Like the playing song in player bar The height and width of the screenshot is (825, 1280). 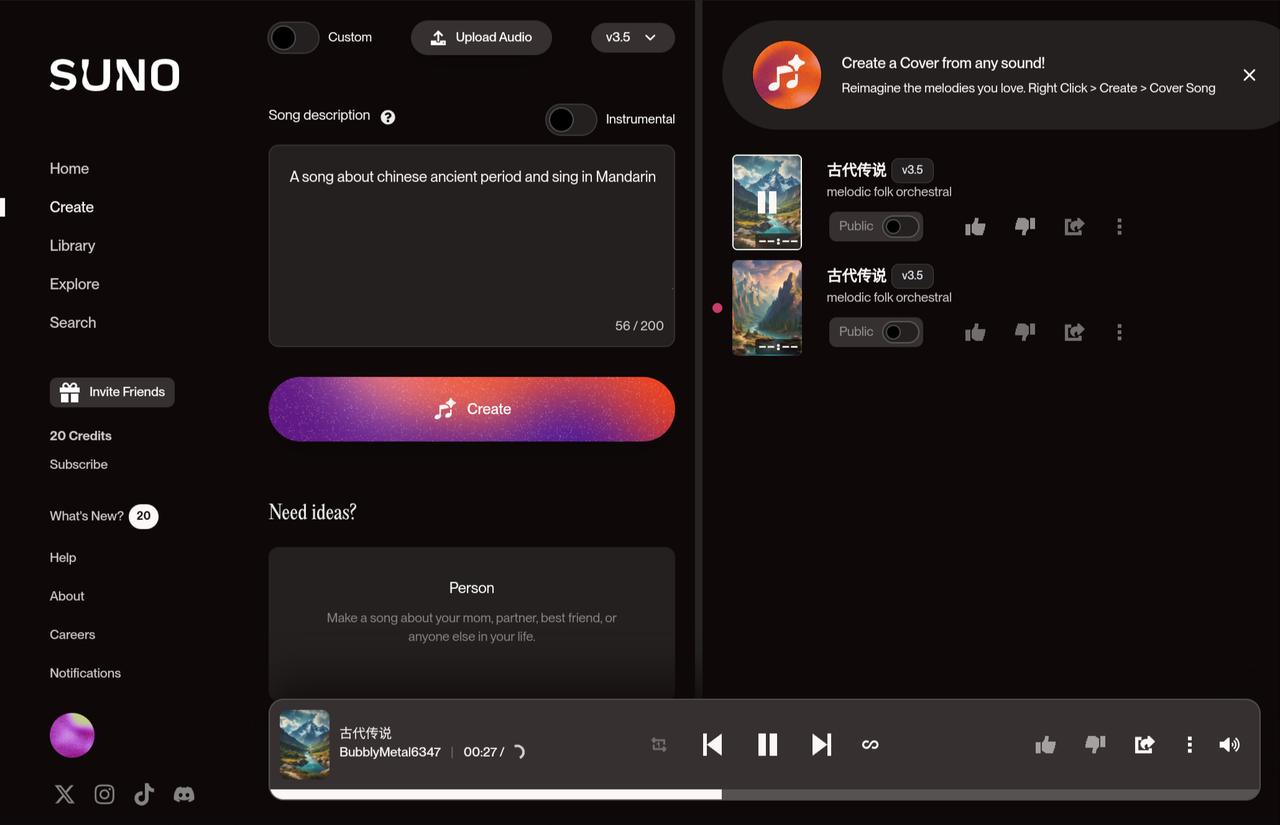pyautogui.click(x=1045, y=744)
